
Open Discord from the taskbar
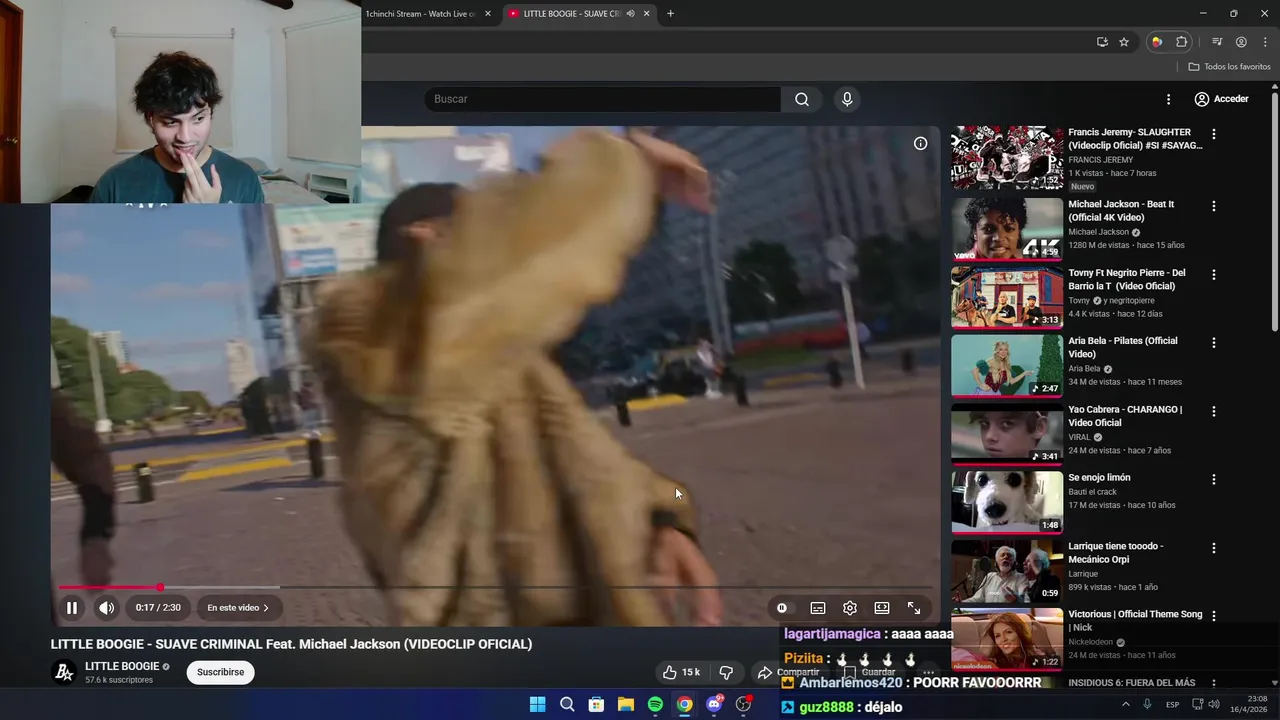[x=714, y=704]
